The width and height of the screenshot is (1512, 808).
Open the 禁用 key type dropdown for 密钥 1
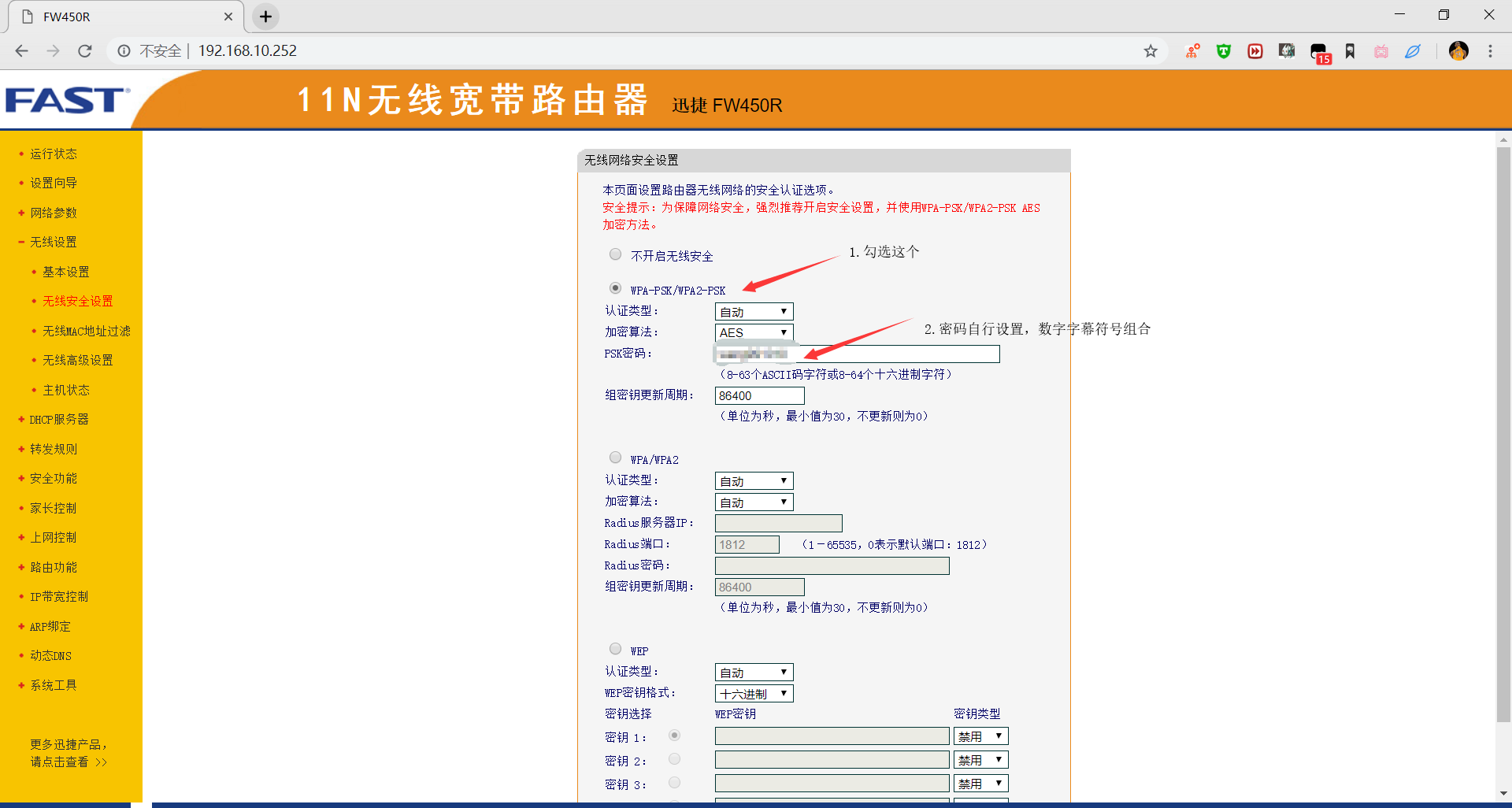coord(980,736)
